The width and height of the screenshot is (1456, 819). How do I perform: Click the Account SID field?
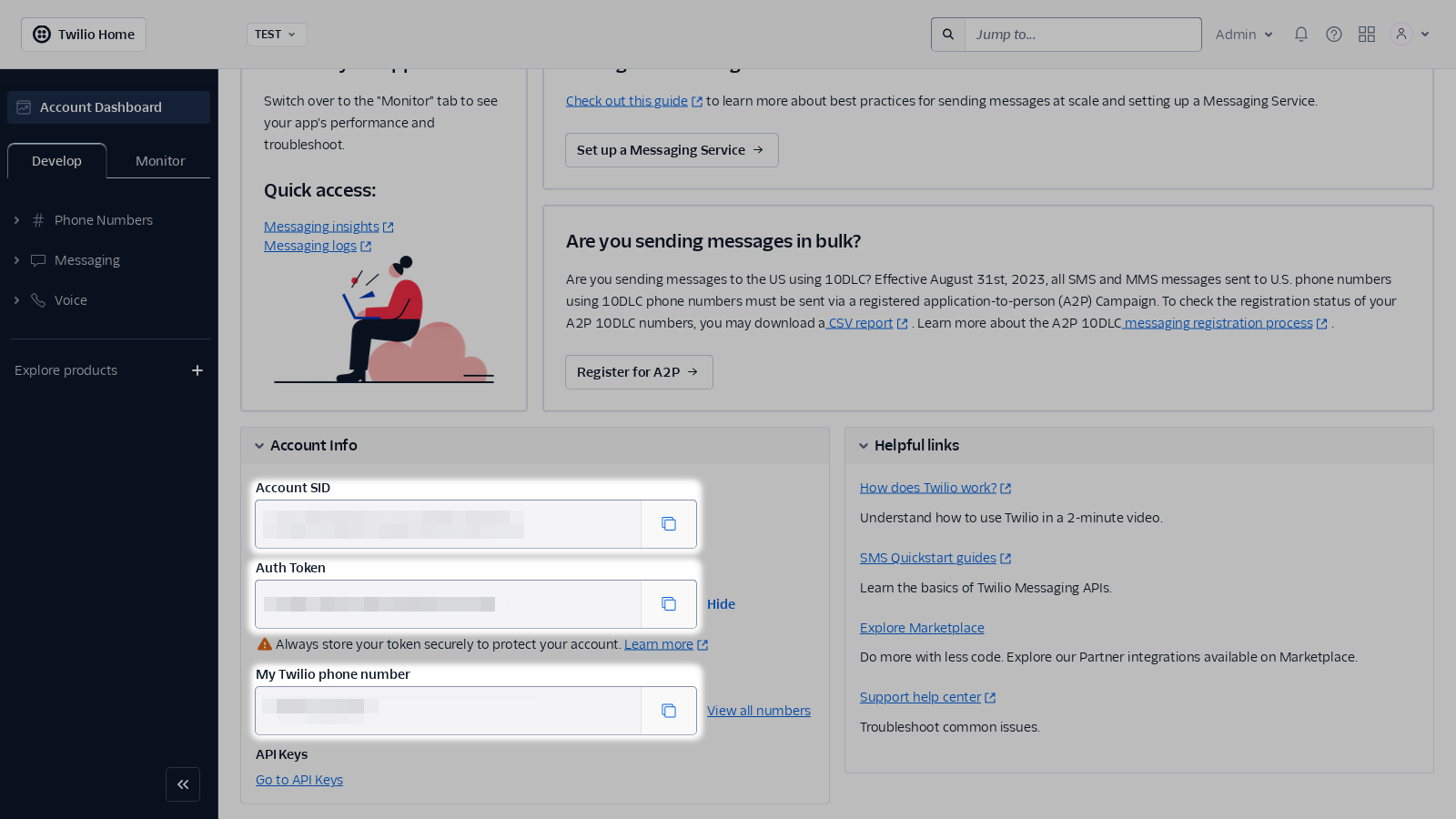(x=448, y=524)
